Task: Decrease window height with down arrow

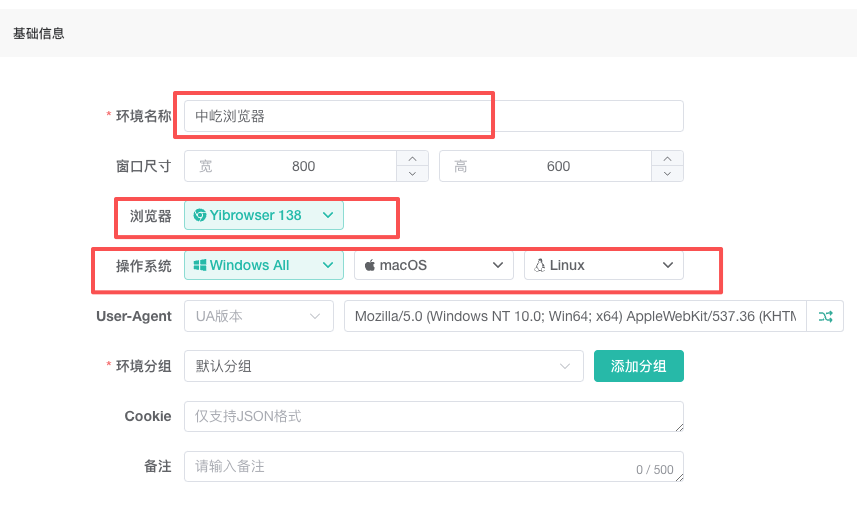Action: 667,174
